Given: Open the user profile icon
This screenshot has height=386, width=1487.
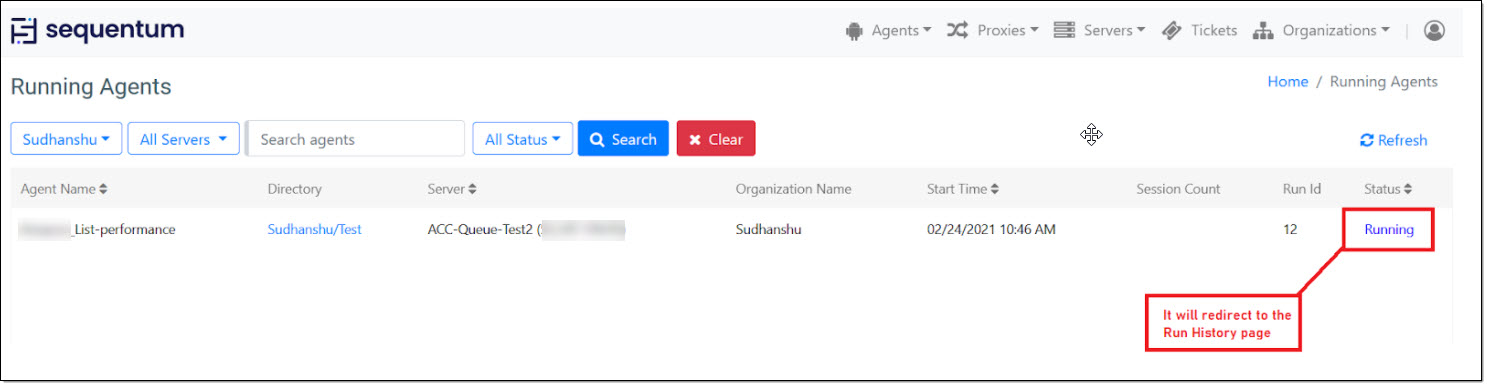Looking at the screenshot, I should coord(1434,31).
